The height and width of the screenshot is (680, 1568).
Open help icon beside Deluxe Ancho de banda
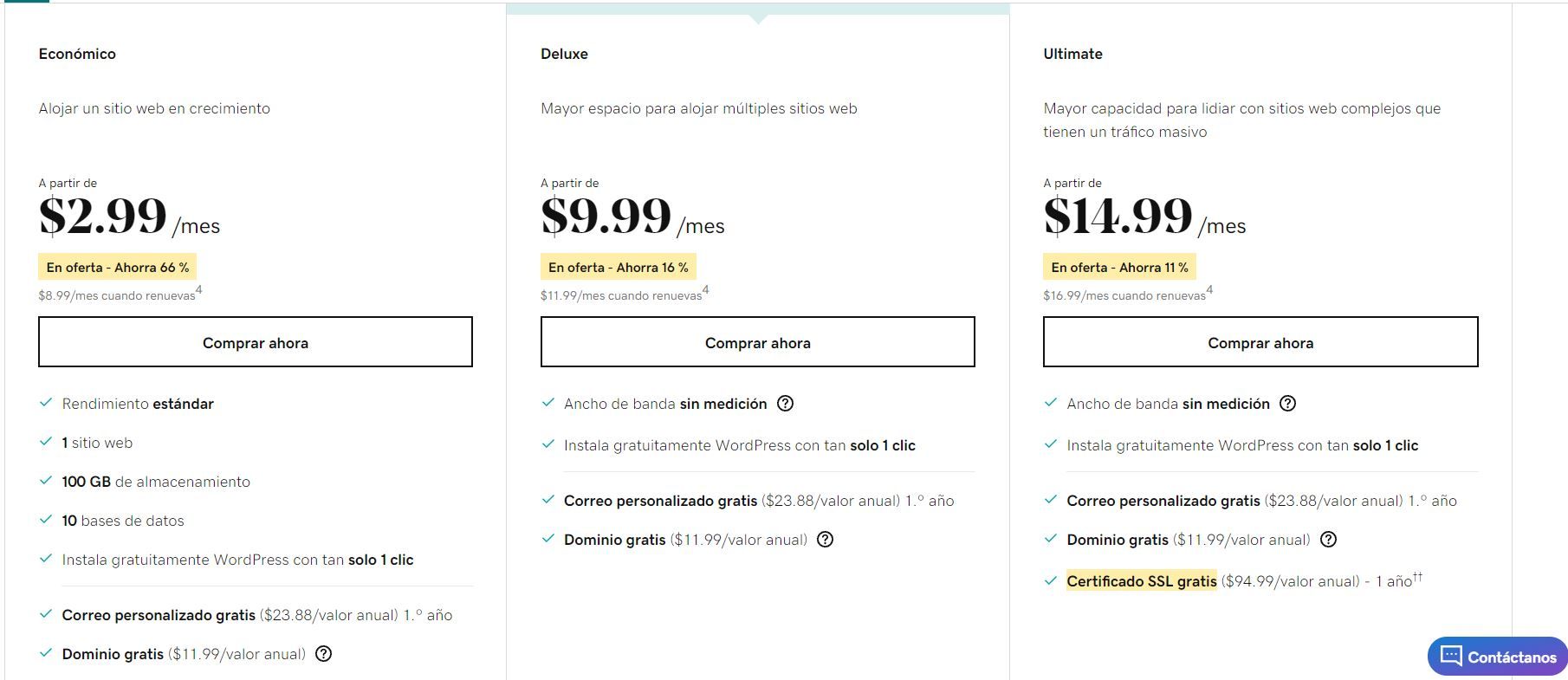tap(786, 404)
